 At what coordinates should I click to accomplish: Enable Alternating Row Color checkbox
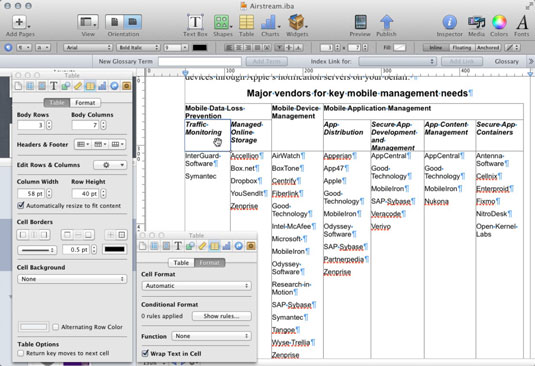56,327
